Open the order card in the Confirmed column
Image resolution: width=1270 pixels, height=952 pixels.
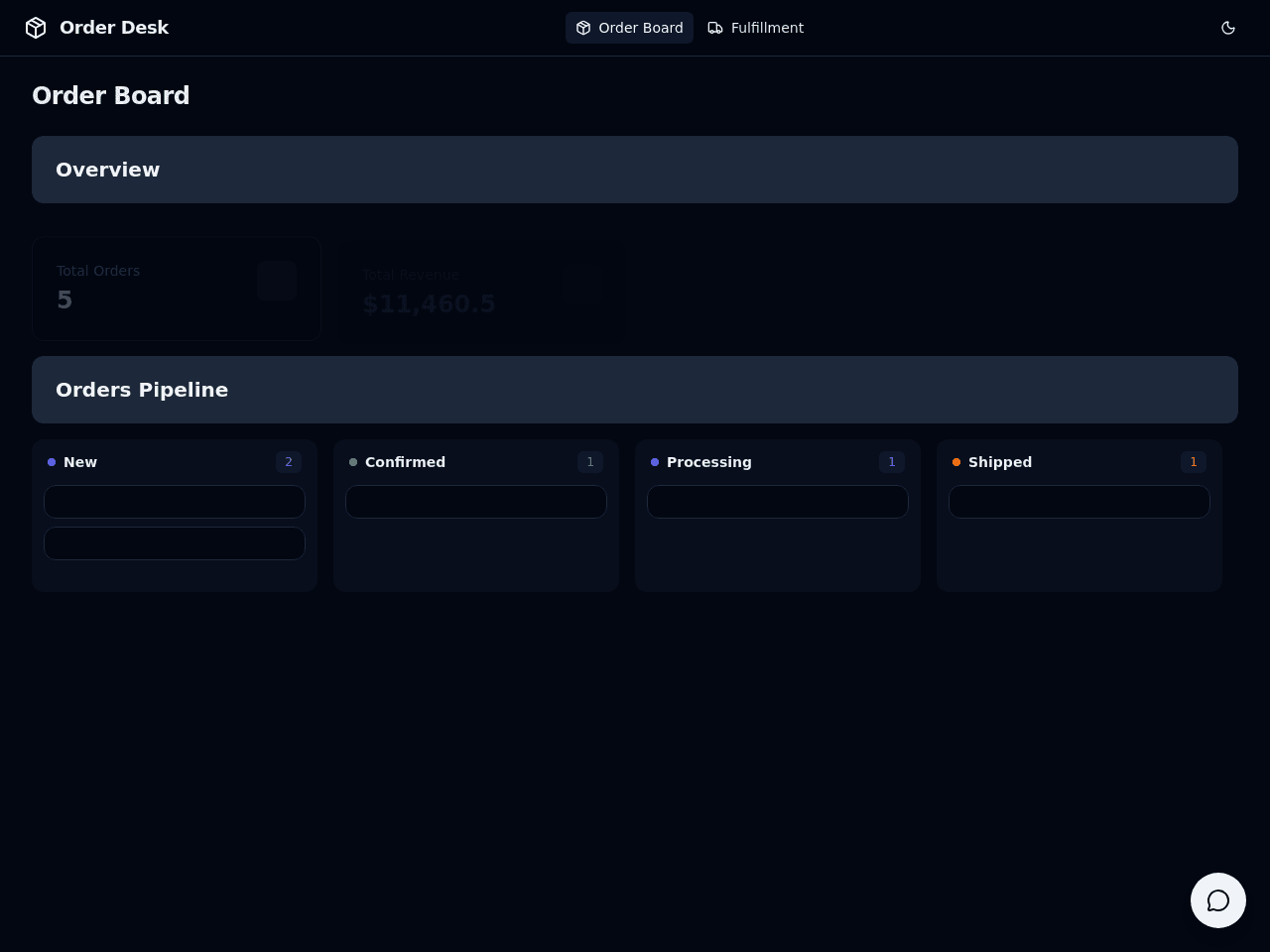click(x=476, y=502)
